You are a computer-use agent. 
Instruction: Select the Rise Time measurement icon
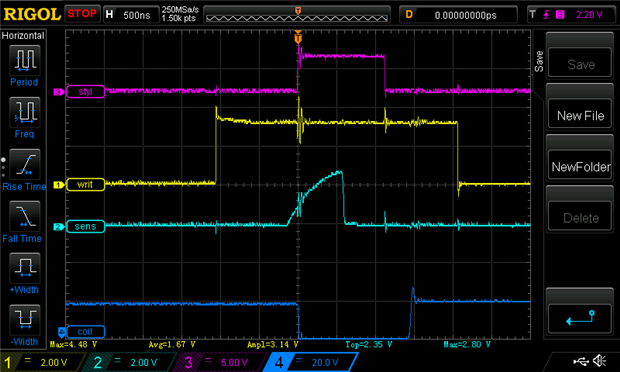pos(25,164)
